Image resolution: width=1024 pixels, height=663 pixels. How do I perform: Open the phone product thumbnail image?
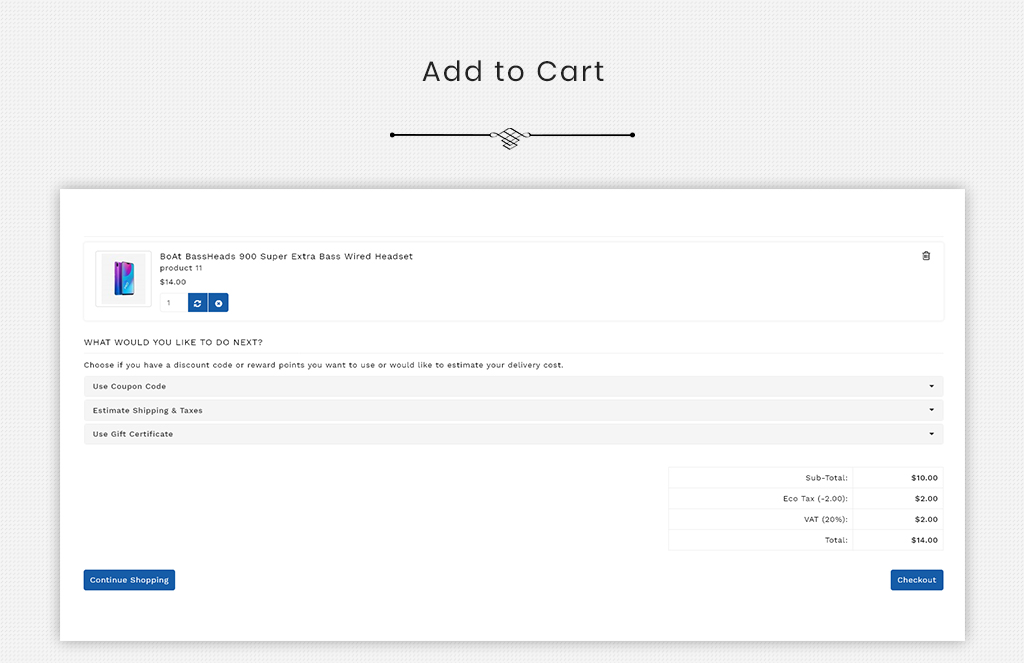point(123,278)
